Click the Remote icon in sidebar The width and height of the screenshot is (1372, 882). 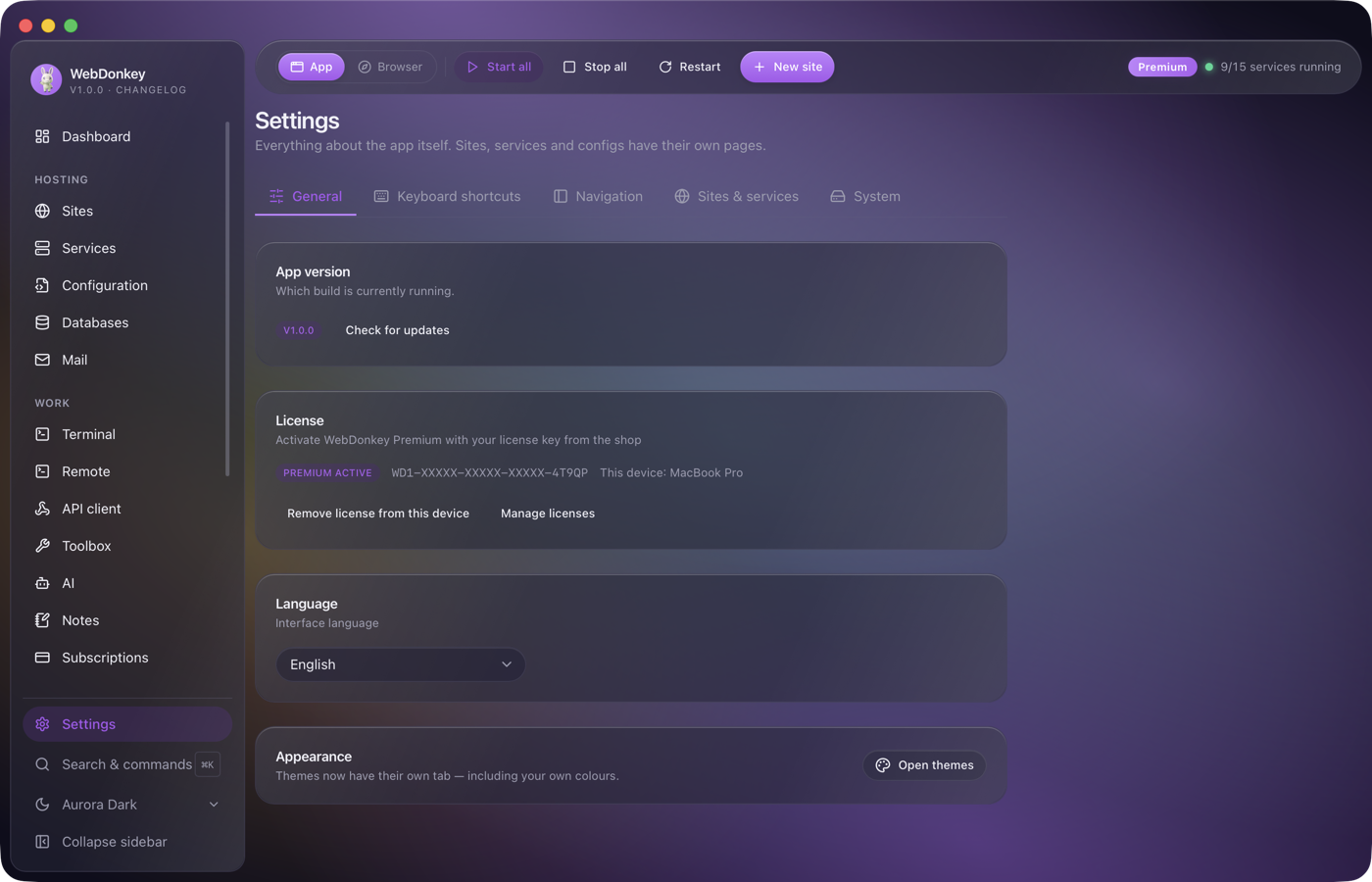(x=42, y=471)
